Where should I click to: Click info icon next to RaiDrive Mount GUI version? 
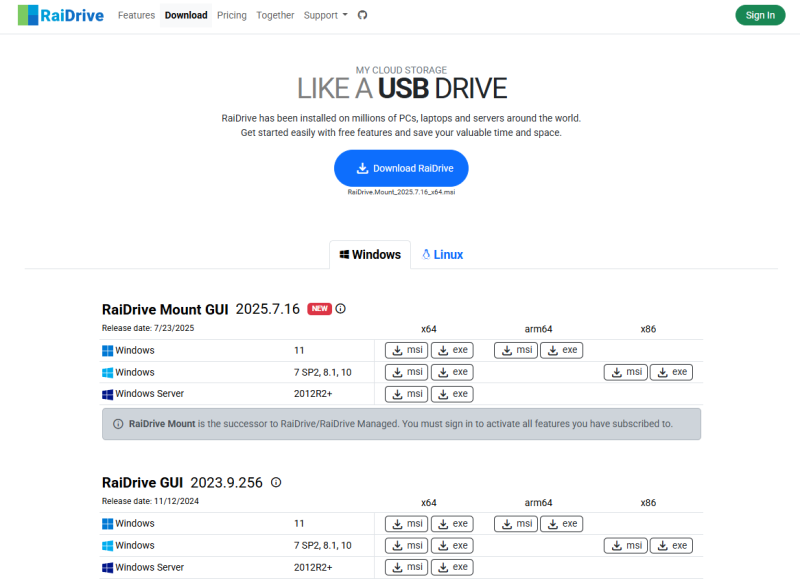(x=340, y=309)
